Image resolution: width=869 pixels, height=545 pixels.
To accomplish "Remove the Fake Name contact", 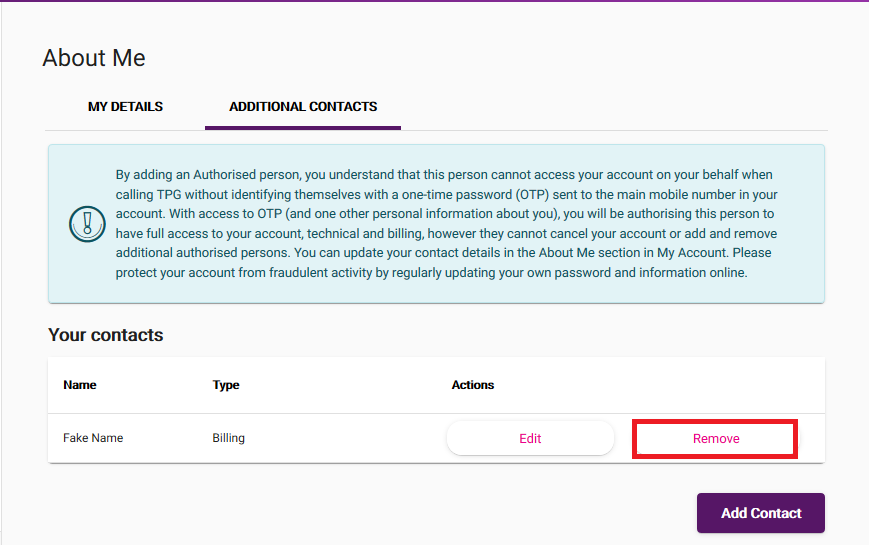I will (716, 439).
